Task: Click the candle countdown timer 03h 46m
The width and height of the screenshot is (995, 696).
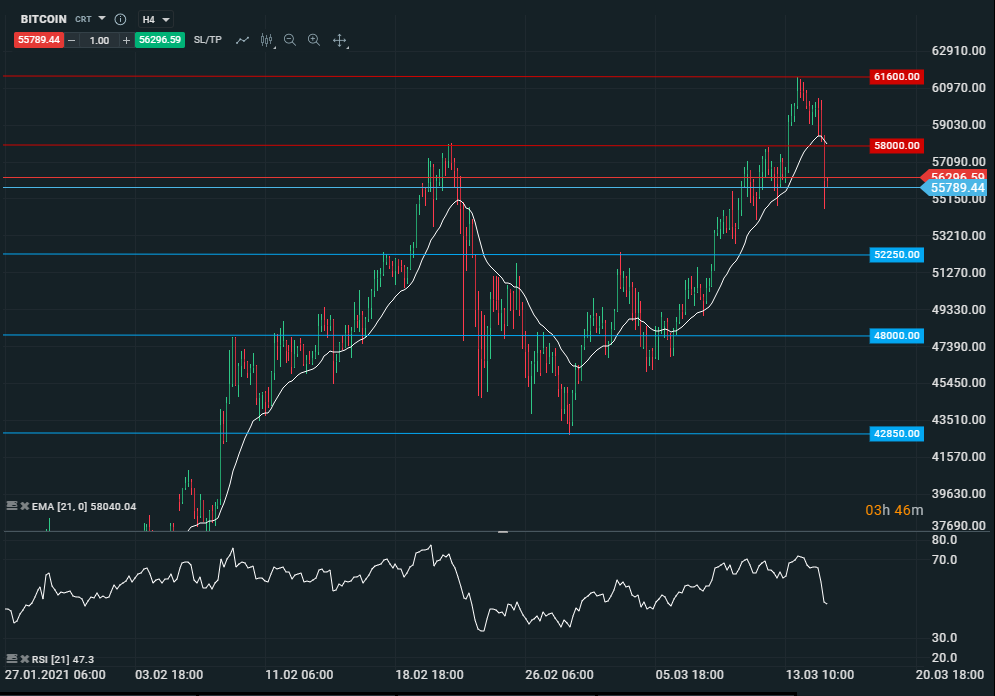Action: [x=894, y=510]
